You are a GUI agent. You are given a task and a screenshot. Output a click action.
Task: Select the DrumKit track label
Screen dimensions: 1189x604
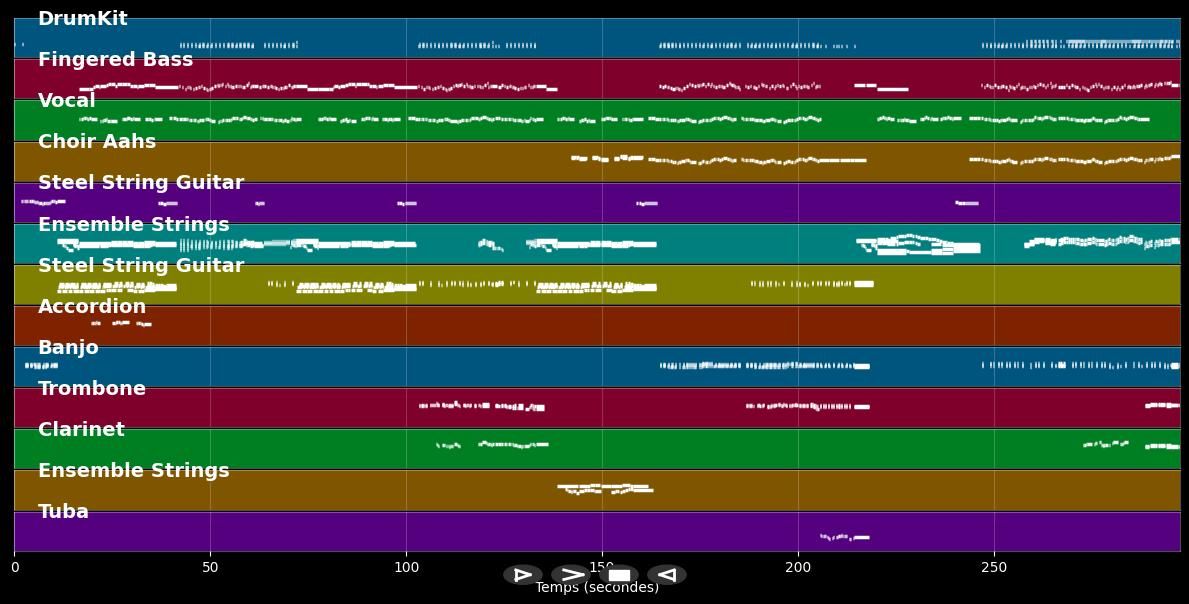click(x=82, y=18)
